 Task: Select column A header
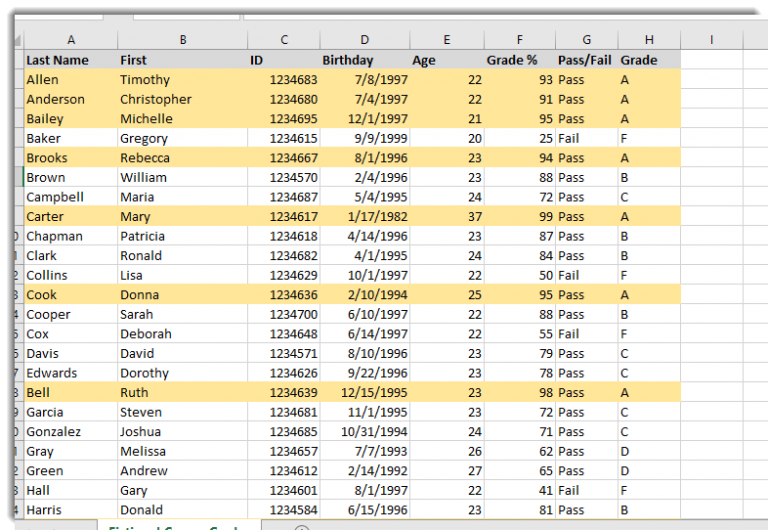point(70,39)
